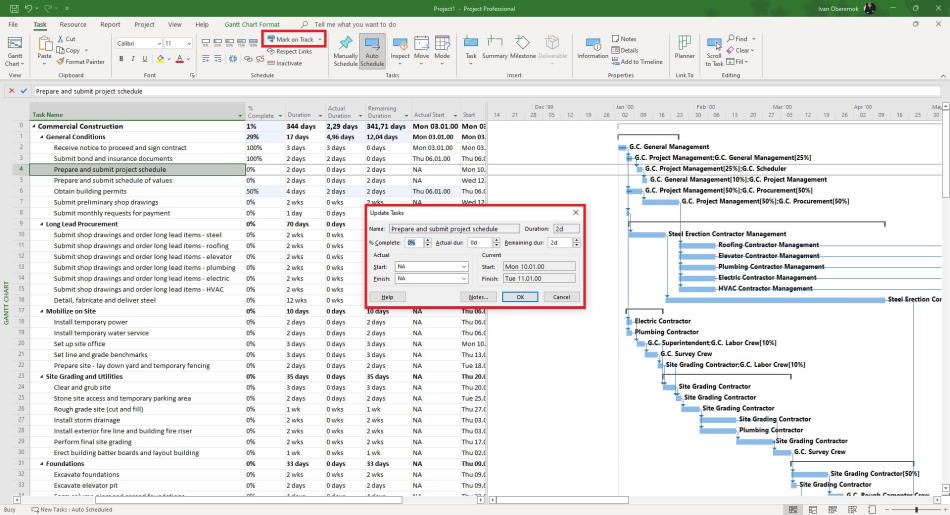Switch to the Resource tab
This screenshot has height=515, width=950.
[73, 25]
